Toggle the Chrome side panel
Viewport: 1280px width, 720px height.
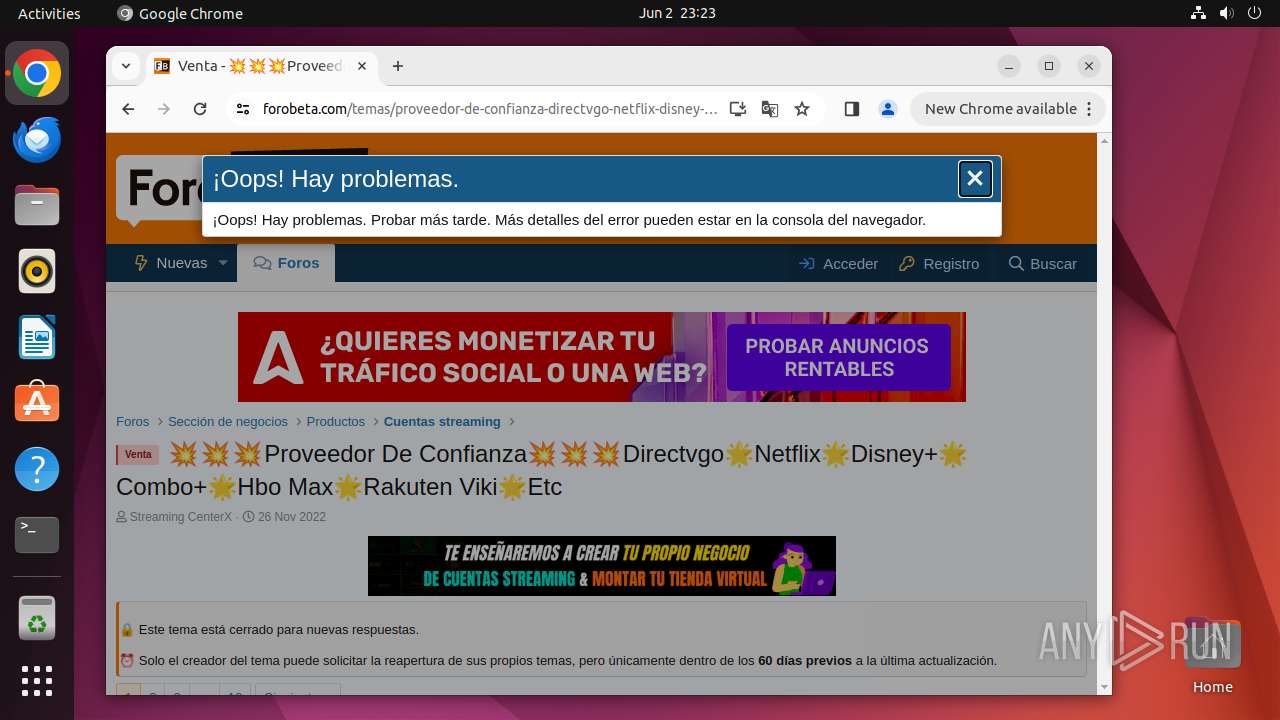tap(852, 109)
